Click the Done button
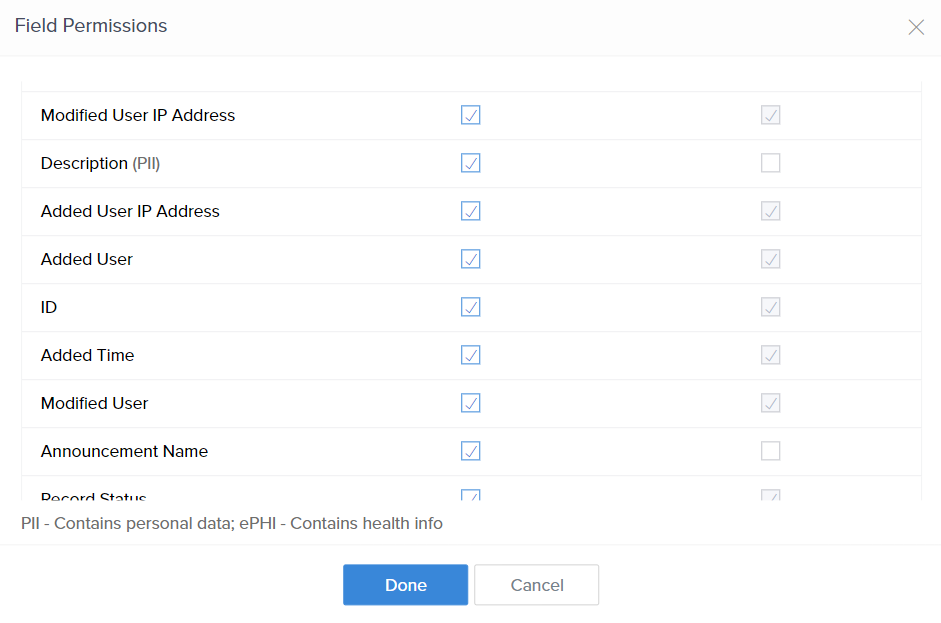This screenshot has width=941, height=623. [x=405, y=585]
